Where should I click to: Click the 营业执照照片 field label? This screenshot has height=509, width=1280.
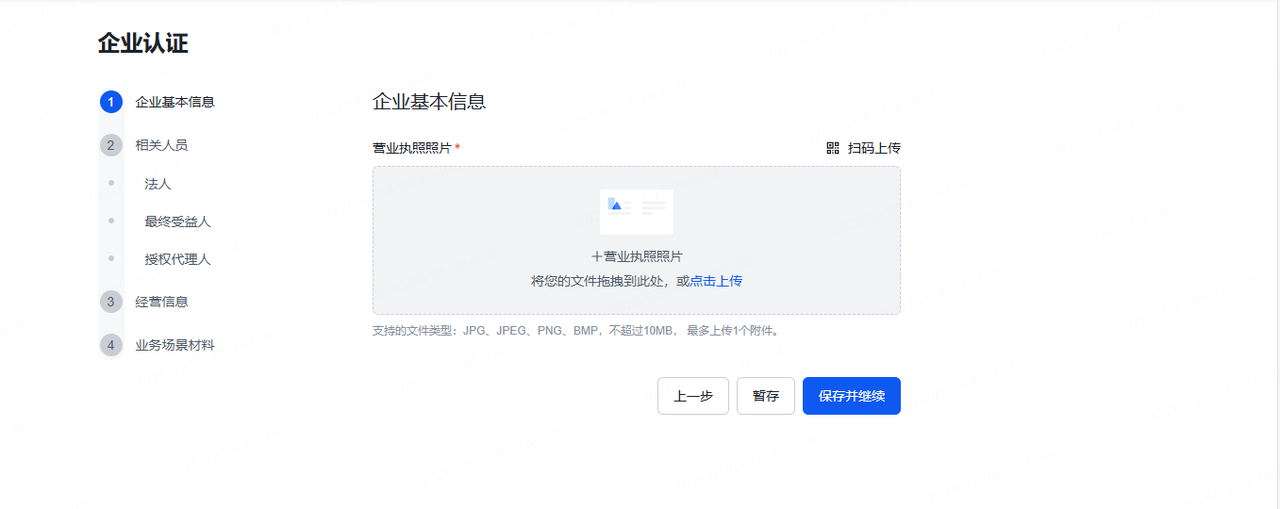click(x=412, y=148)
